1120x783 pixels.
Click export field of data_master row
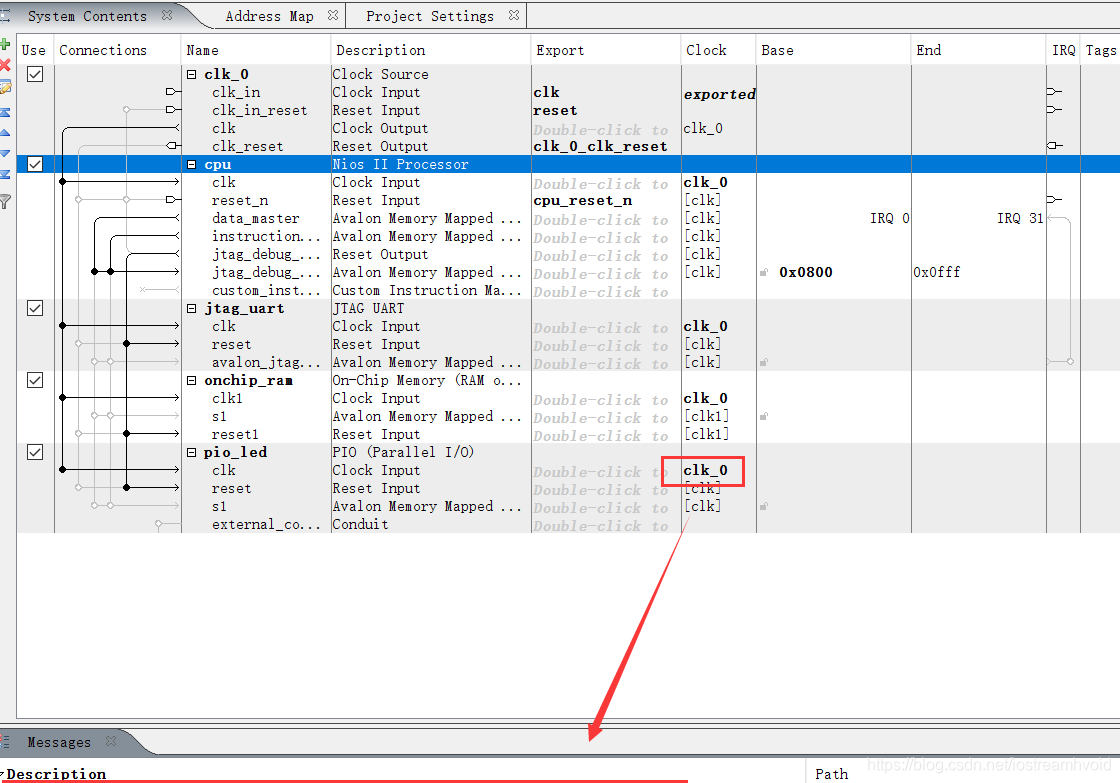(x=606, y=219)
